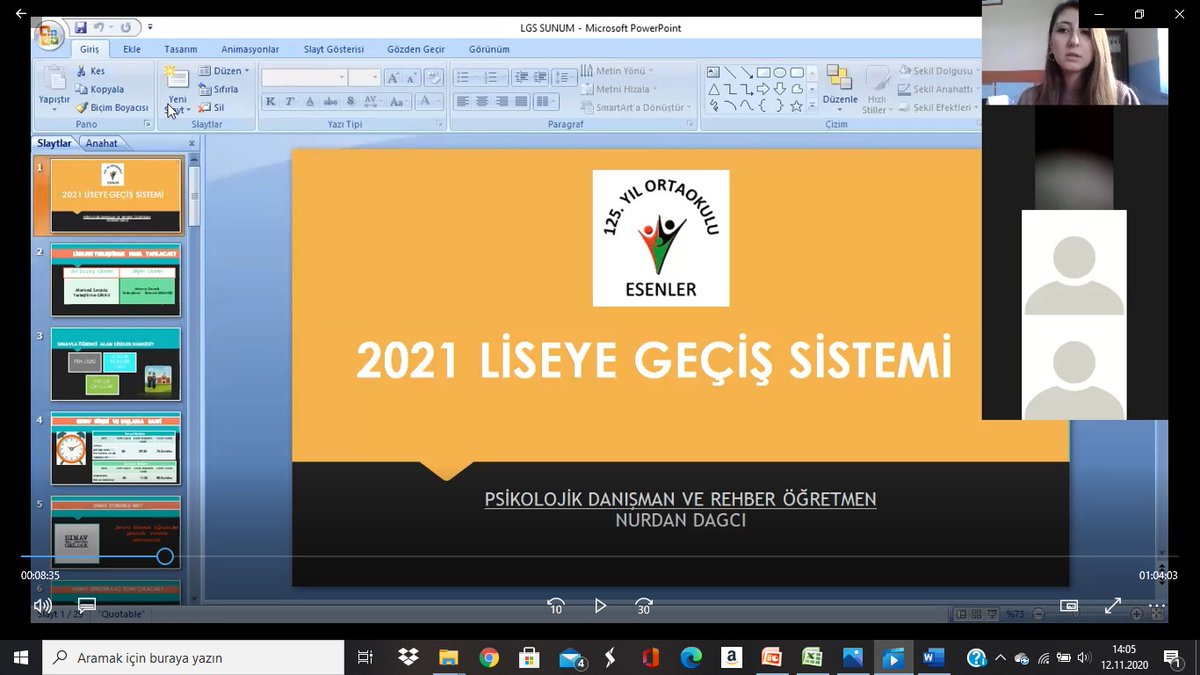Select slide 2 thumbnail in slide panel
Image resolution: width=1200 pixels, height=675 pixels.
point(116,280)
